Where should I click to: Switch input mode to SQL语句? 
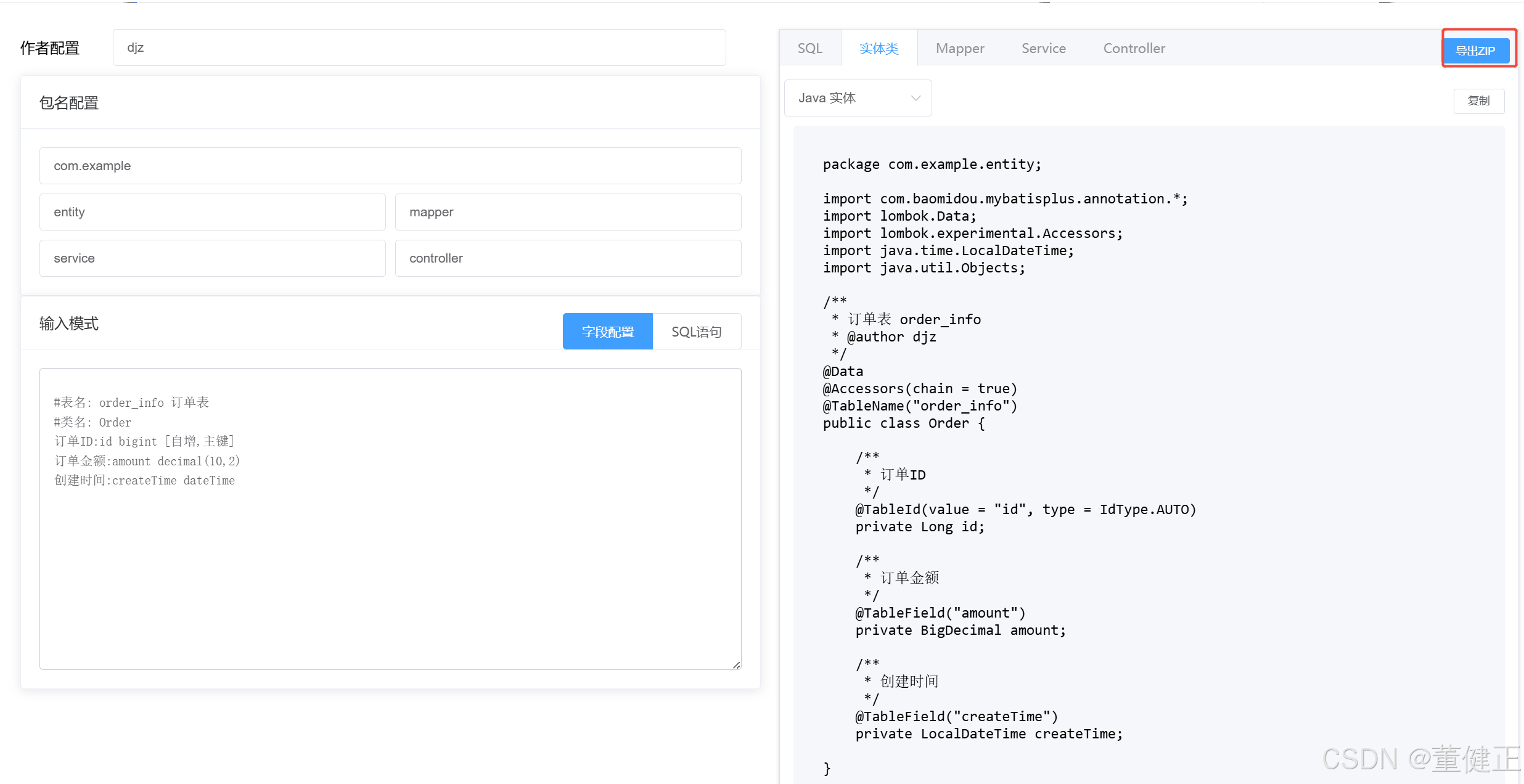pos(696,332)
